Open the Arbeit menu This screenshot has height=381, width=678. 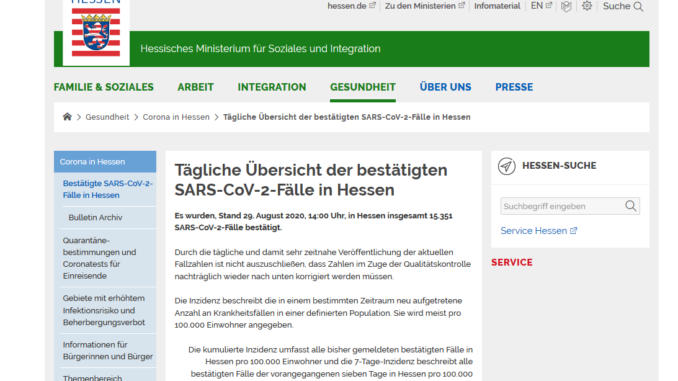click(x=195, y=87)
